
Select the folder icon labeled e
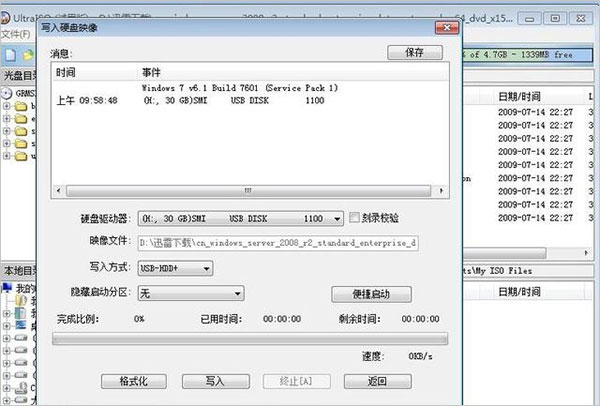(x=20, y=119)
